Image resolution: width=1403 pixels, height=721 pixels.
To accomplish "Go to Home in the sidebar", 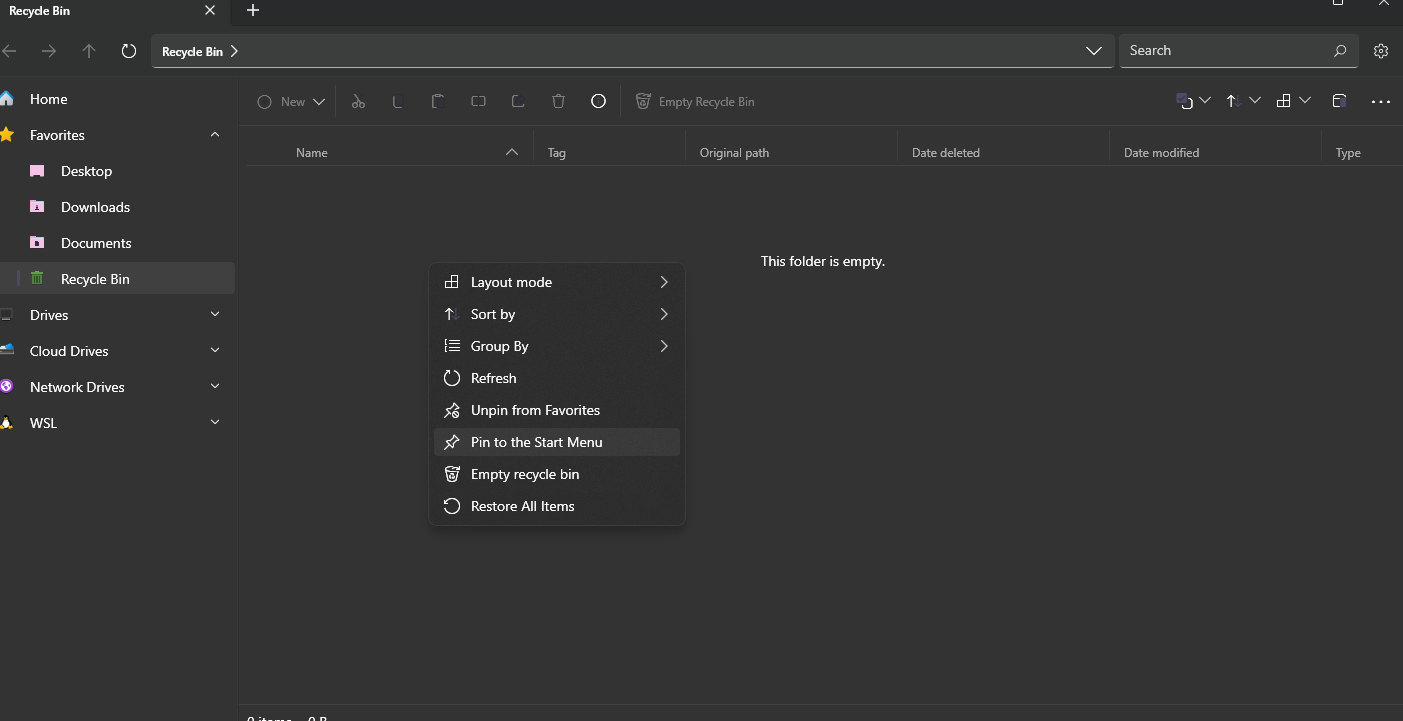I will point(48,99).
